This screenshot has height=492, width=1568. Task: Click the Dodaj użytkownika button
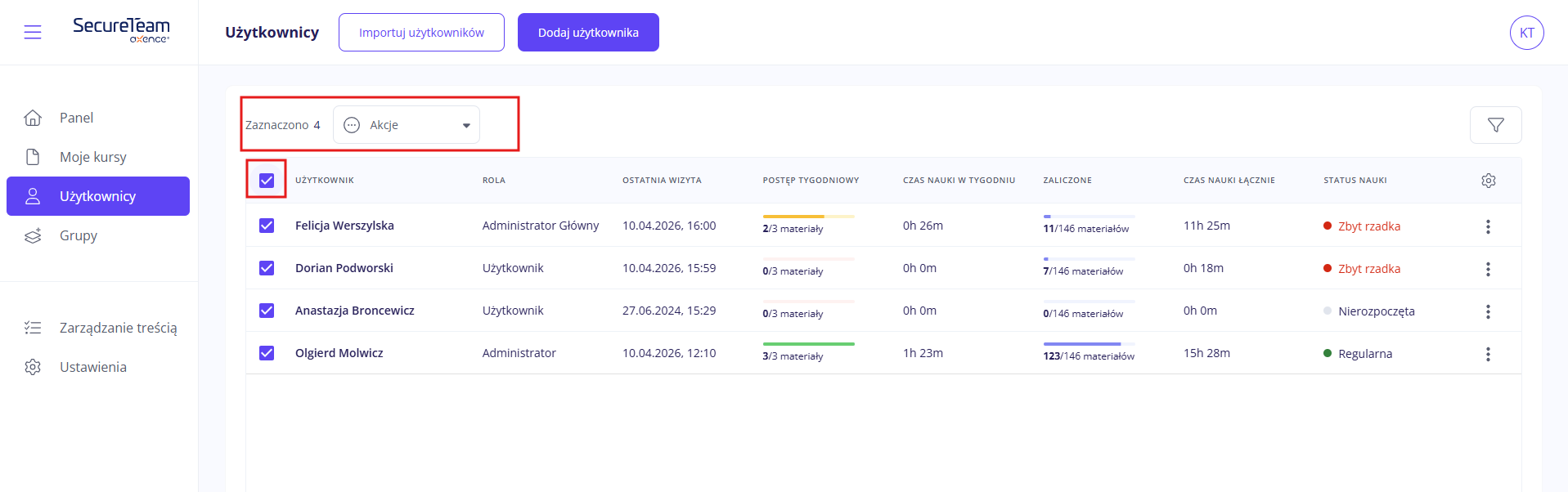(x=588, y=33)
